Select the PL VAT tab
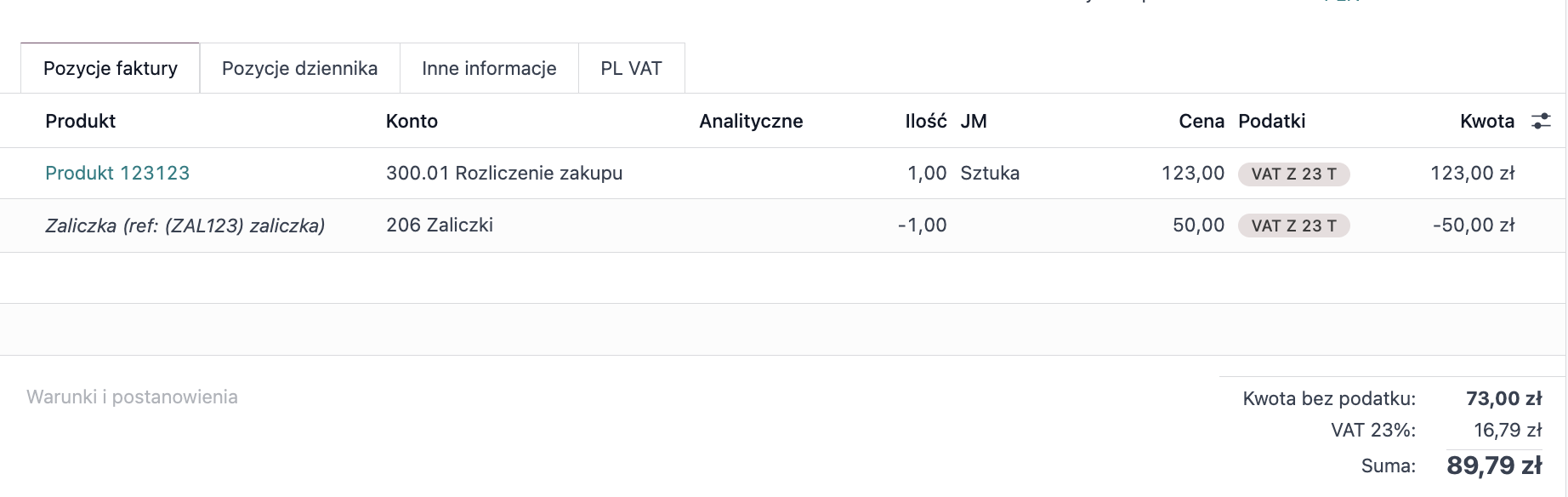1568x497 pixels. click(631, 68)
